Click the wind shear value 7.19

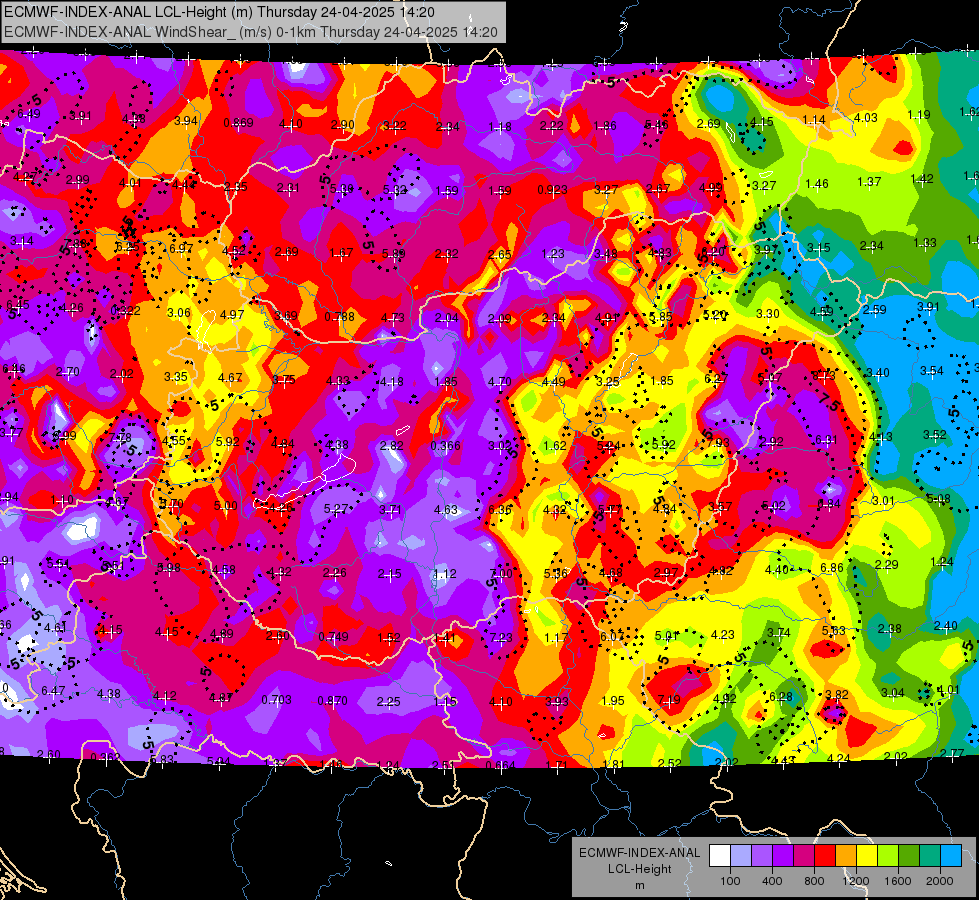point(669,700)
